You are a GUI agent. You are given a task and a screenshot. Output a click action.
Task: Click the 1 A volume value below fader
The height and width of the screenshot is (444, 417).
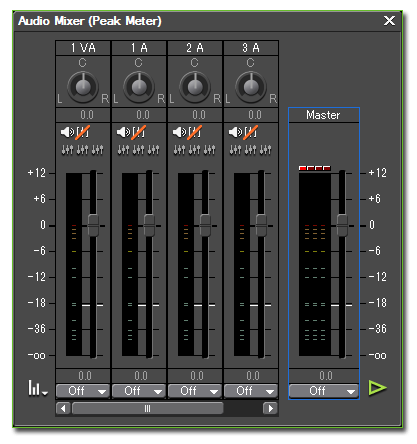pyautogui.click(x=139, y=376)
